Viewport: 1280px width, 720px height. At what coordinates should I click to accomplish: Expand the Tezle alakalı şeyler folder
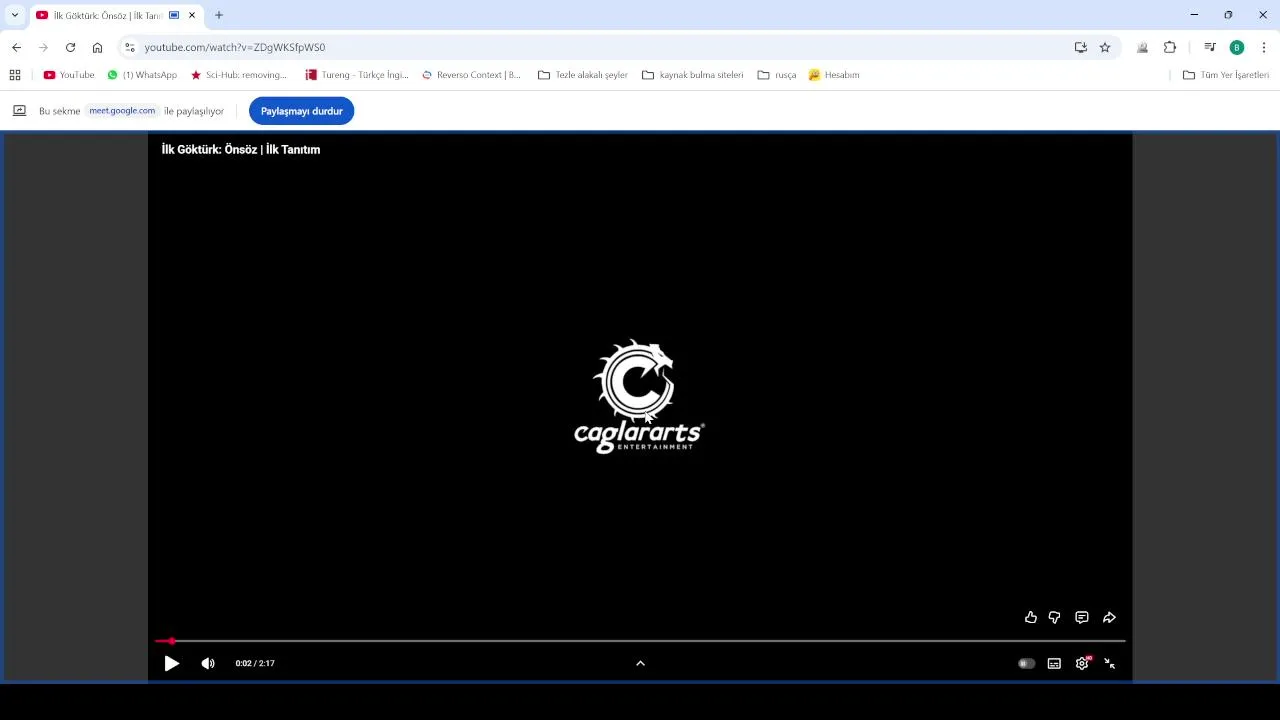click(x=583, y=75)
